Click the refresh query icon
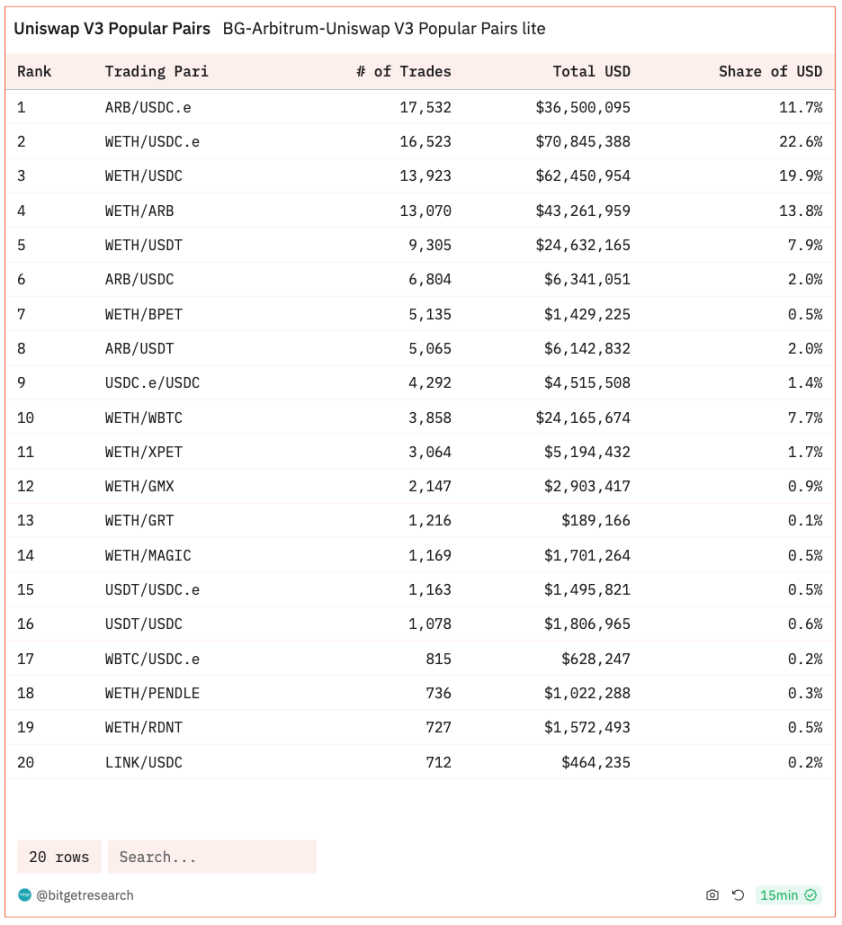 point(737,895)
